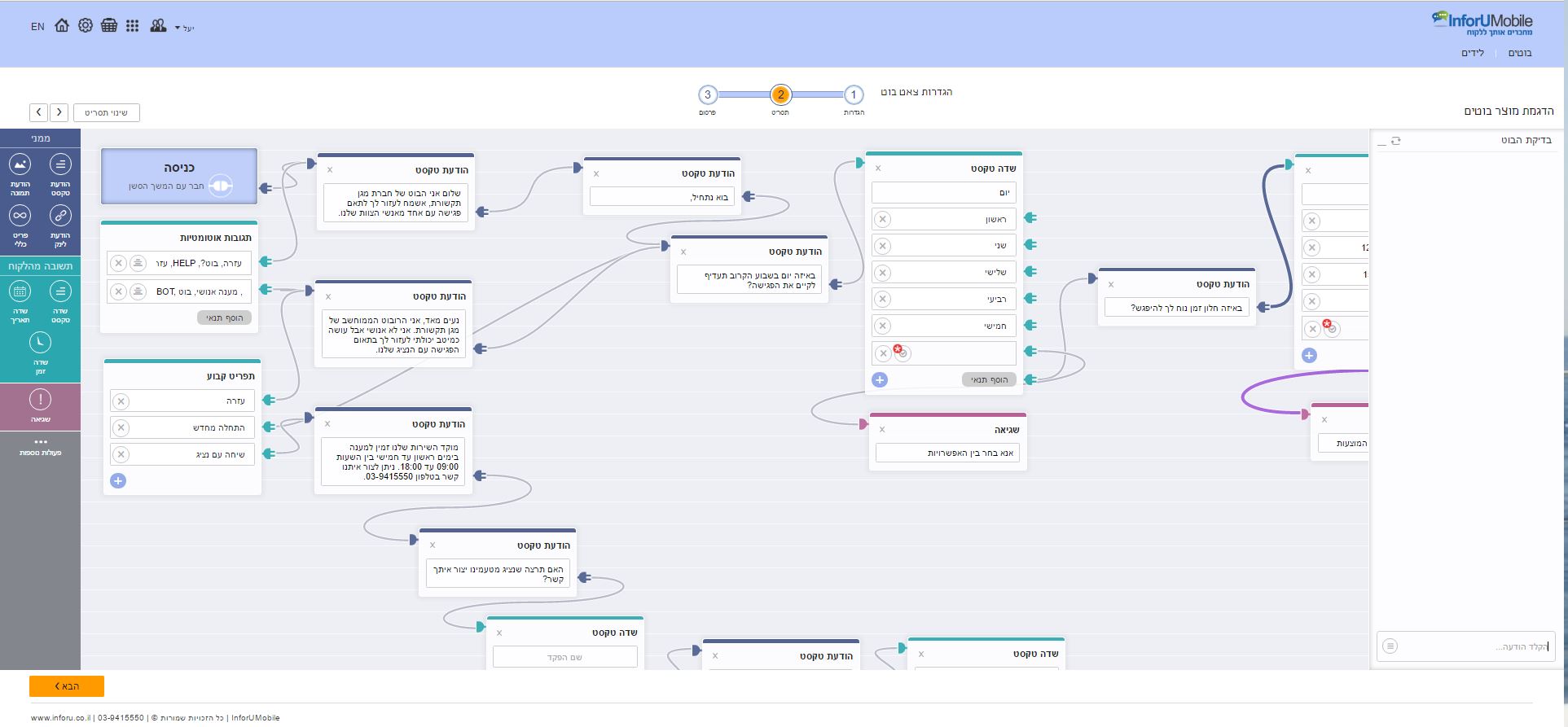Open the לידים menu item

(x=1473, y=53)
